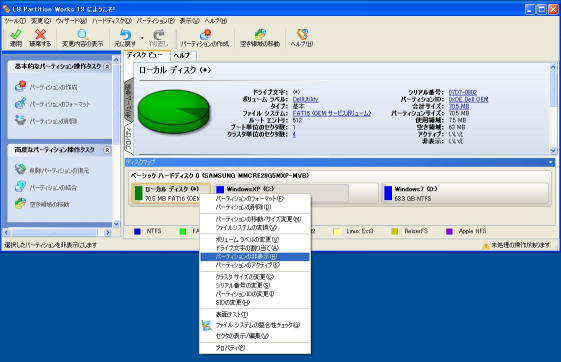This screenshot has height=362, width=561.
Task: Click the 0xDE Dell OEM partition ID link
Action: [468, 99]
